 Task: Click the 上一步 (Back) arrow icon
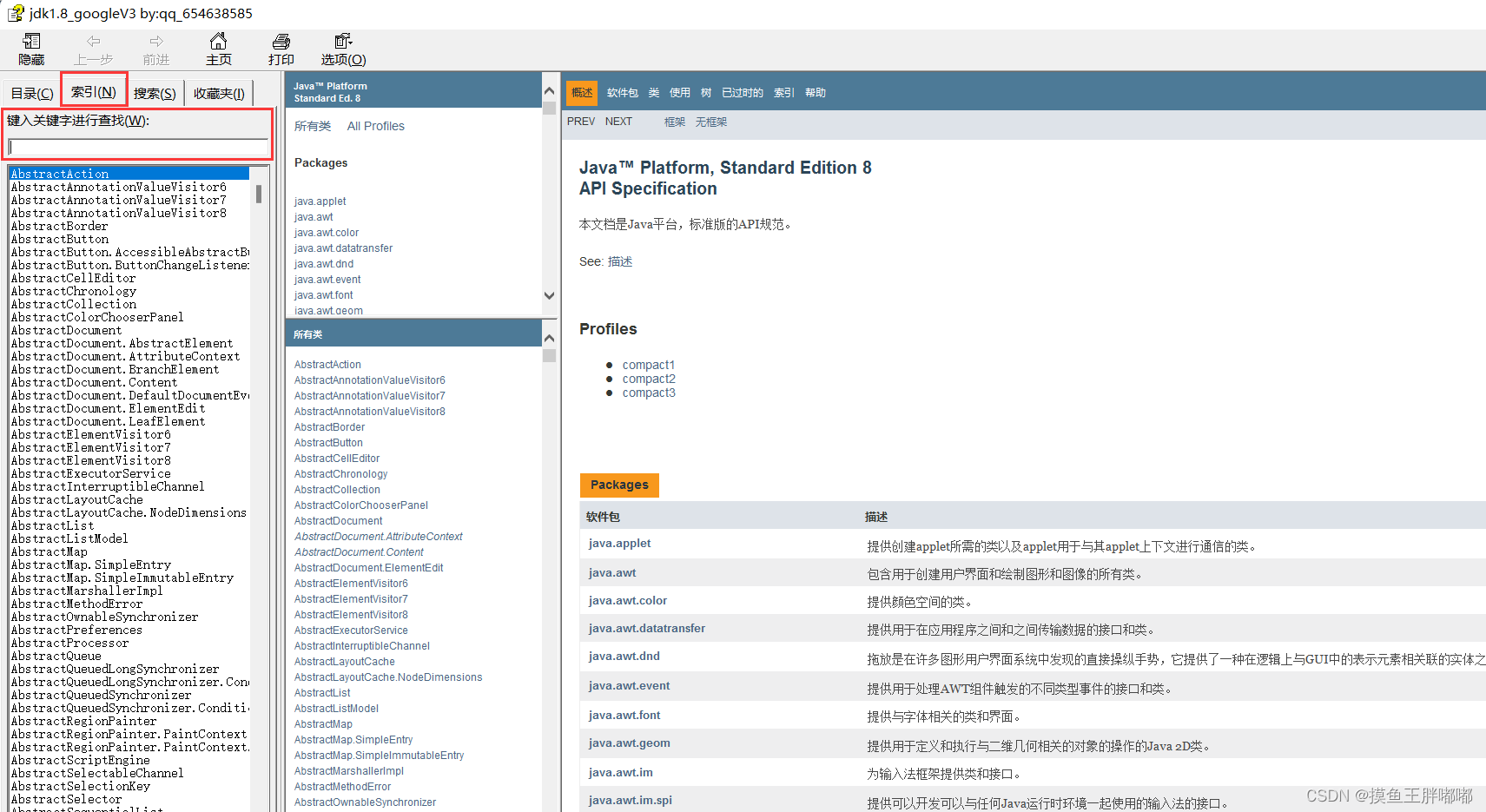coord(94,41)
